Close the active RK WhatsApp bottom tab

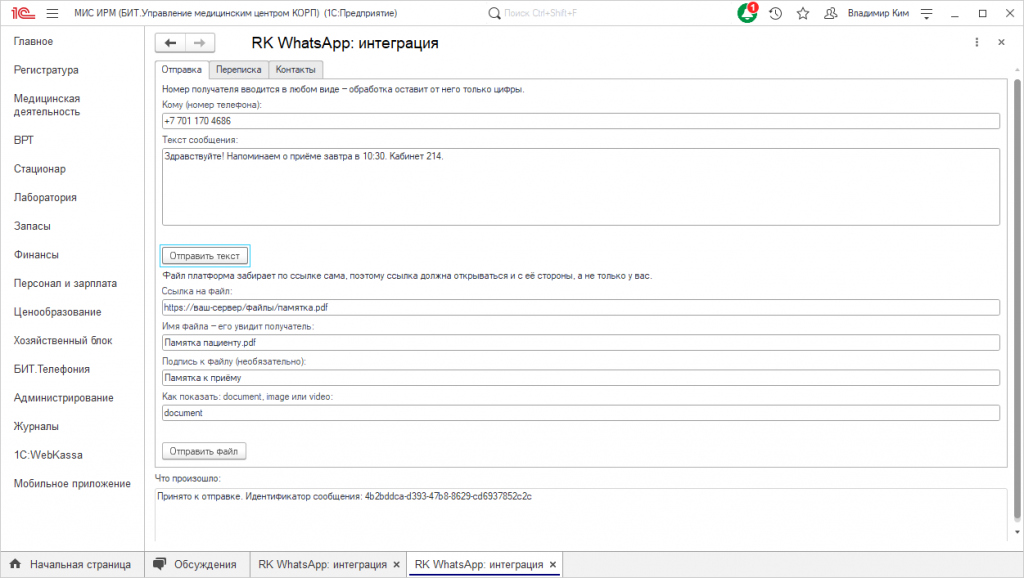[552, 564]
